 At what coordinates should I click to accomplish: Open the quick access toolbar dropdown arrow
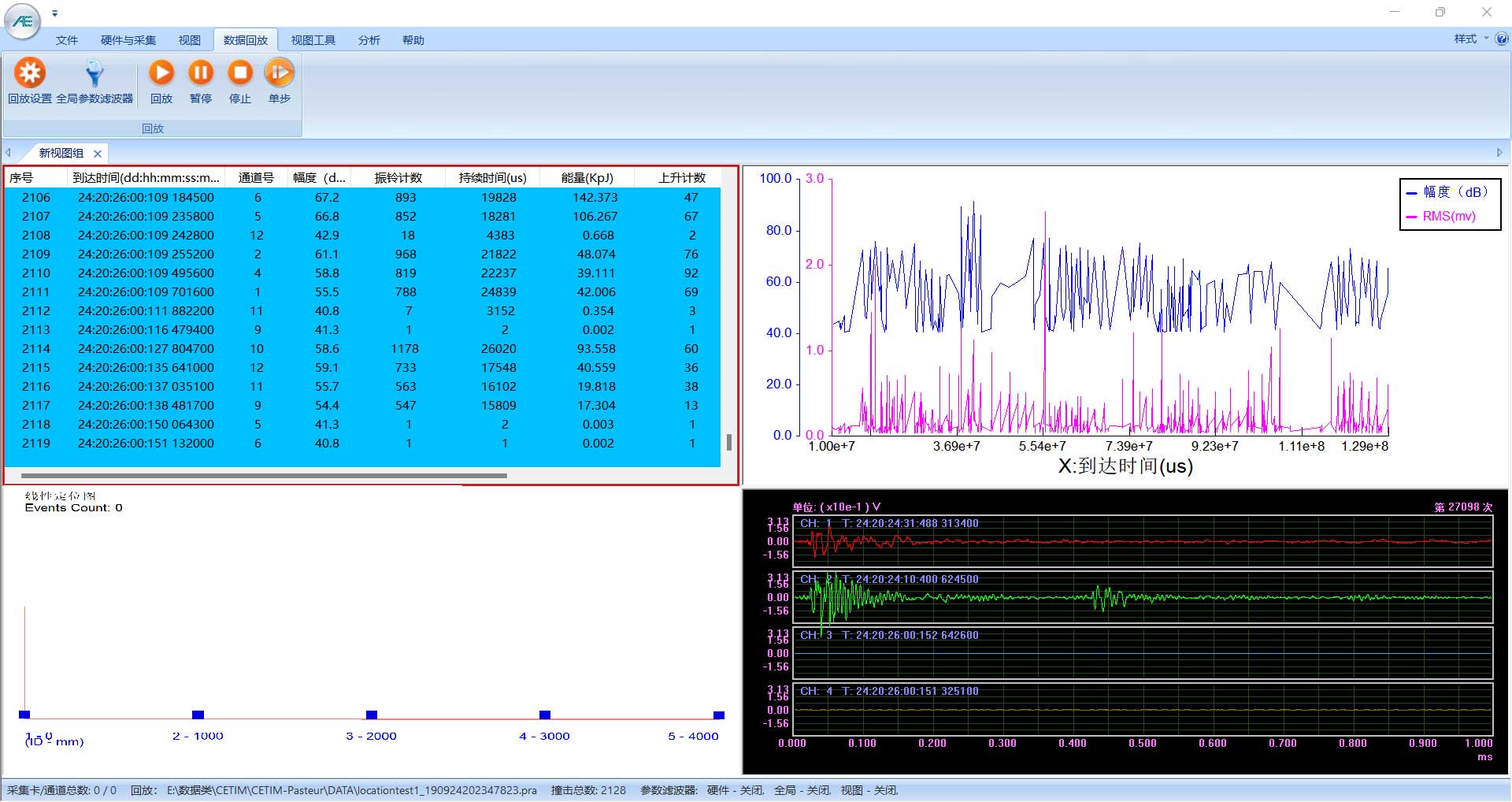coord(54,13)
